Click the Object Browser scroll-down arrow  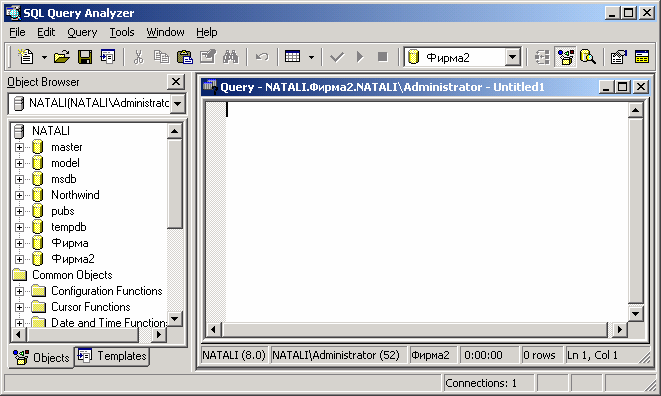[175, 318]
